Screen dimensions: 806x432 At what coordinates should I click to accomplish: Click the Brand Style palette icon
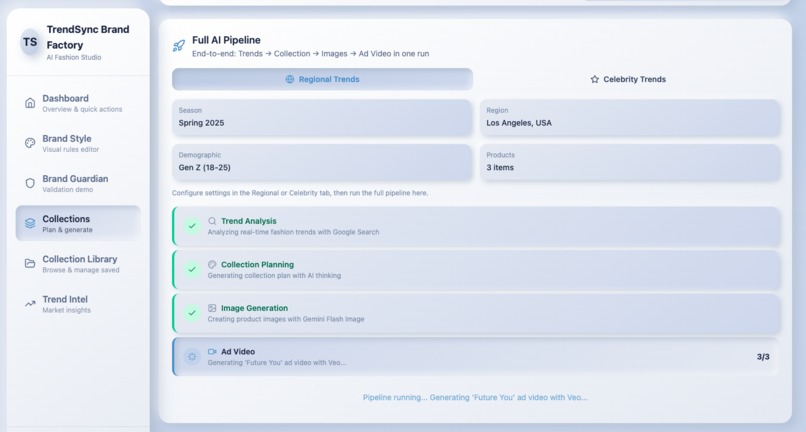point(30,143)
